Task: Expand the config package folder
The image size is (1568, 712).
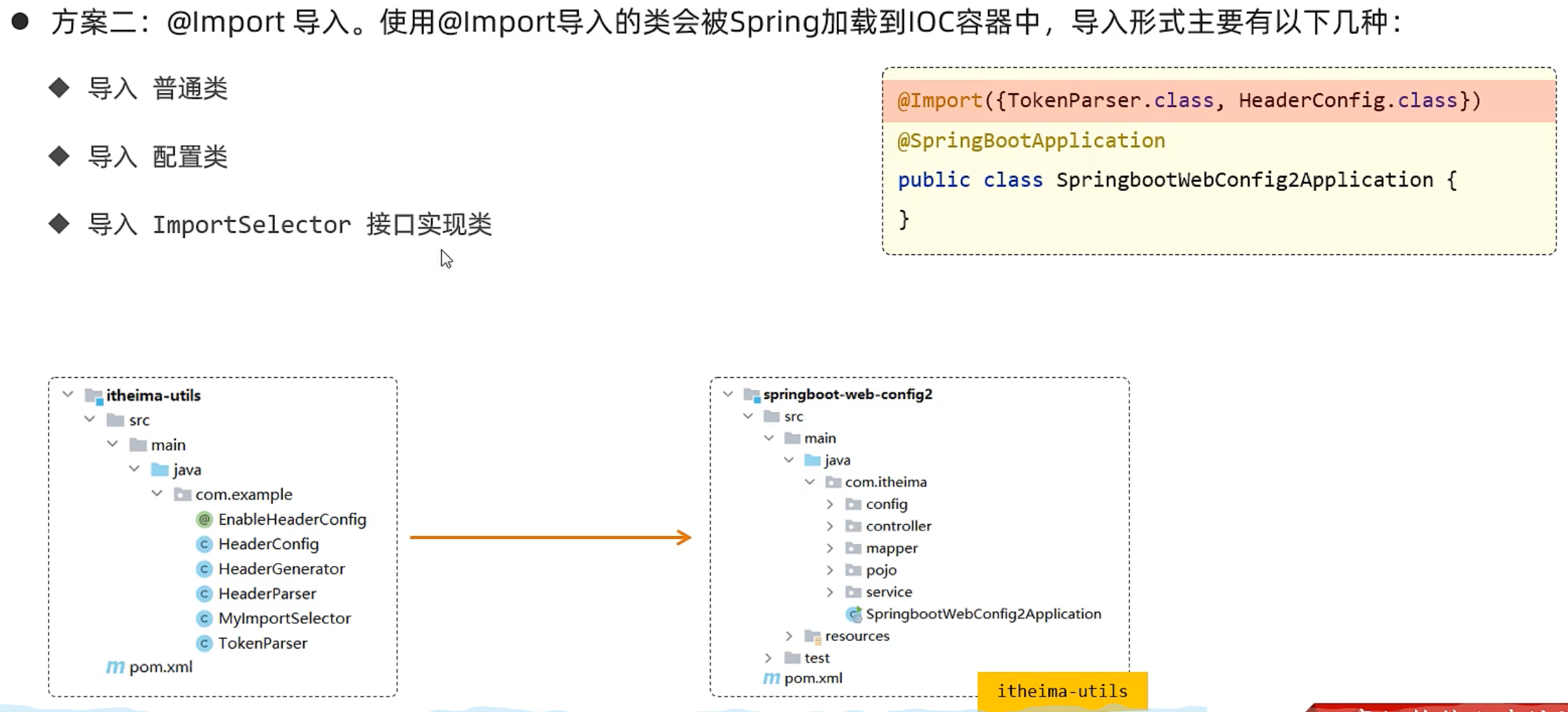Action: pyautogui.click(x=830, y=504)
